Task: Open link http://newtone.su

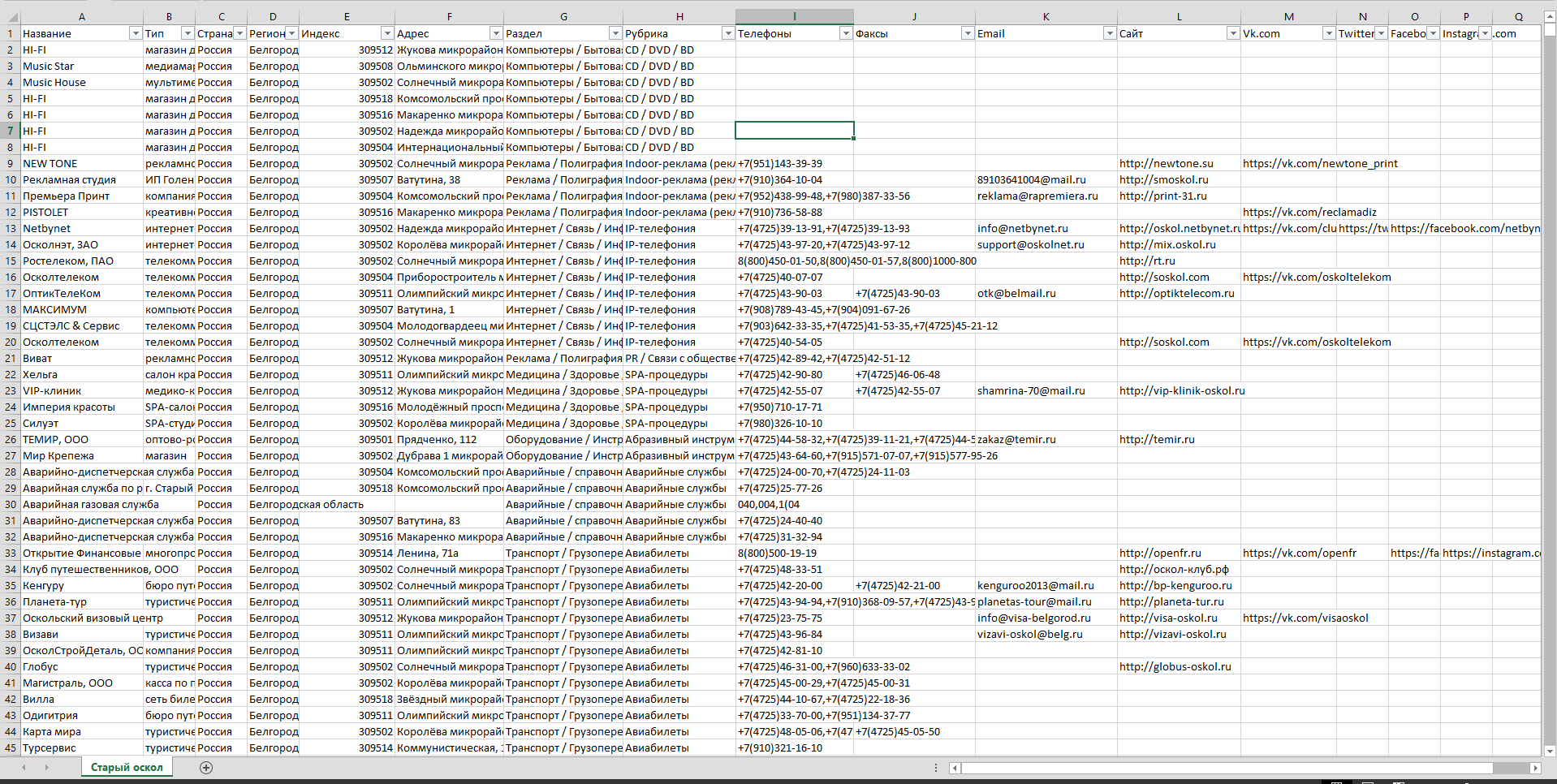Action: click(1166, 163)
